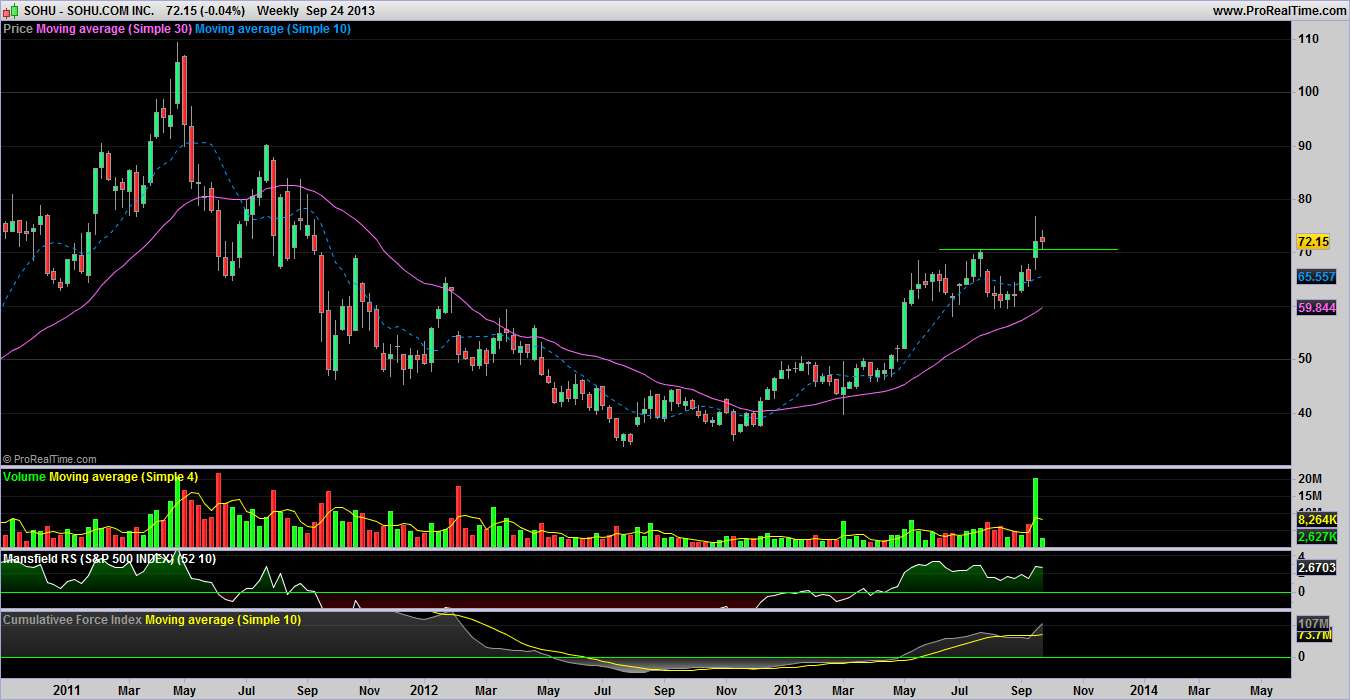Click the © ProRealTime.com watermark
This screenshot has height=700, width=1350.
(x=50, y=458)
